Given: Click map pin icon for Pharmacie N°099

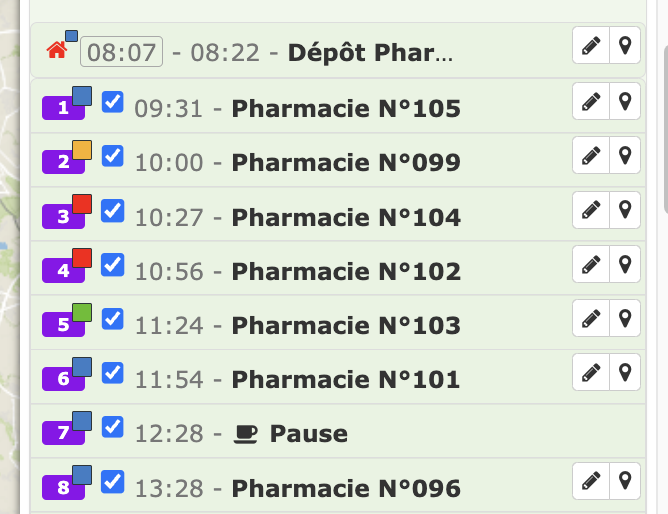Looking at the screenshot, I should point(625,155).
